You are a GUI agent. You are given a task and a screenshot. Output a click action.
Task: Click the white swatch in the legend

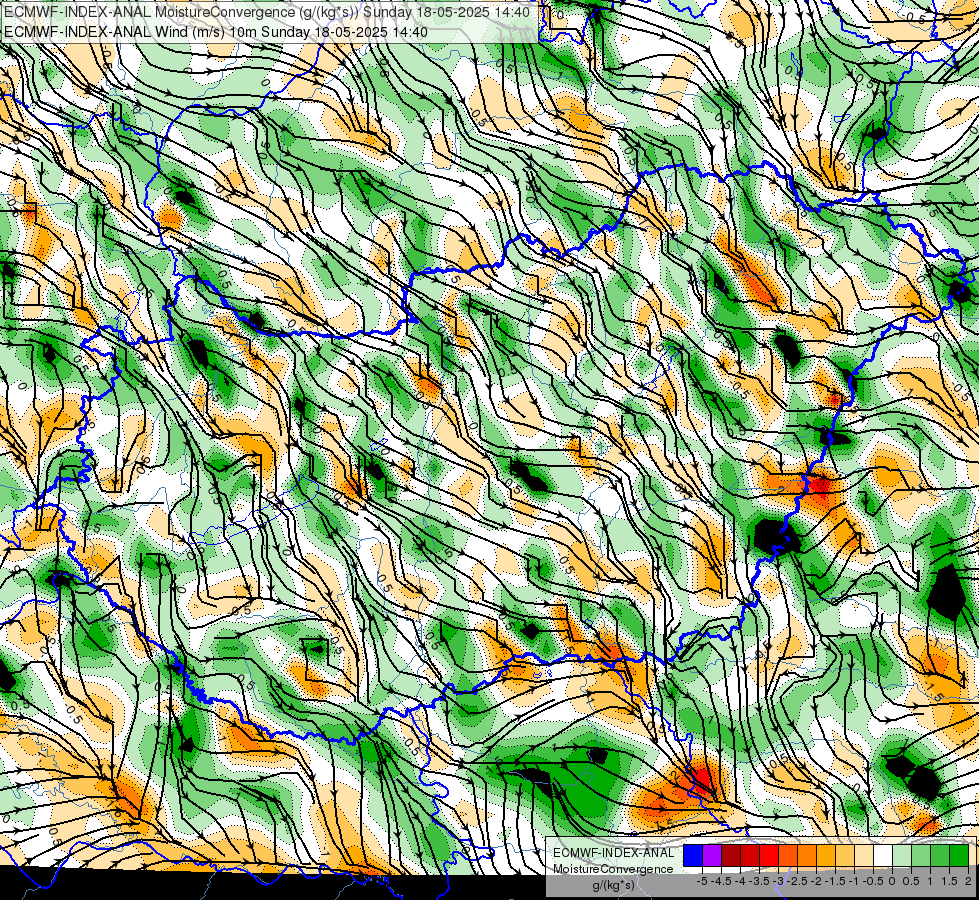coord(883,855)
